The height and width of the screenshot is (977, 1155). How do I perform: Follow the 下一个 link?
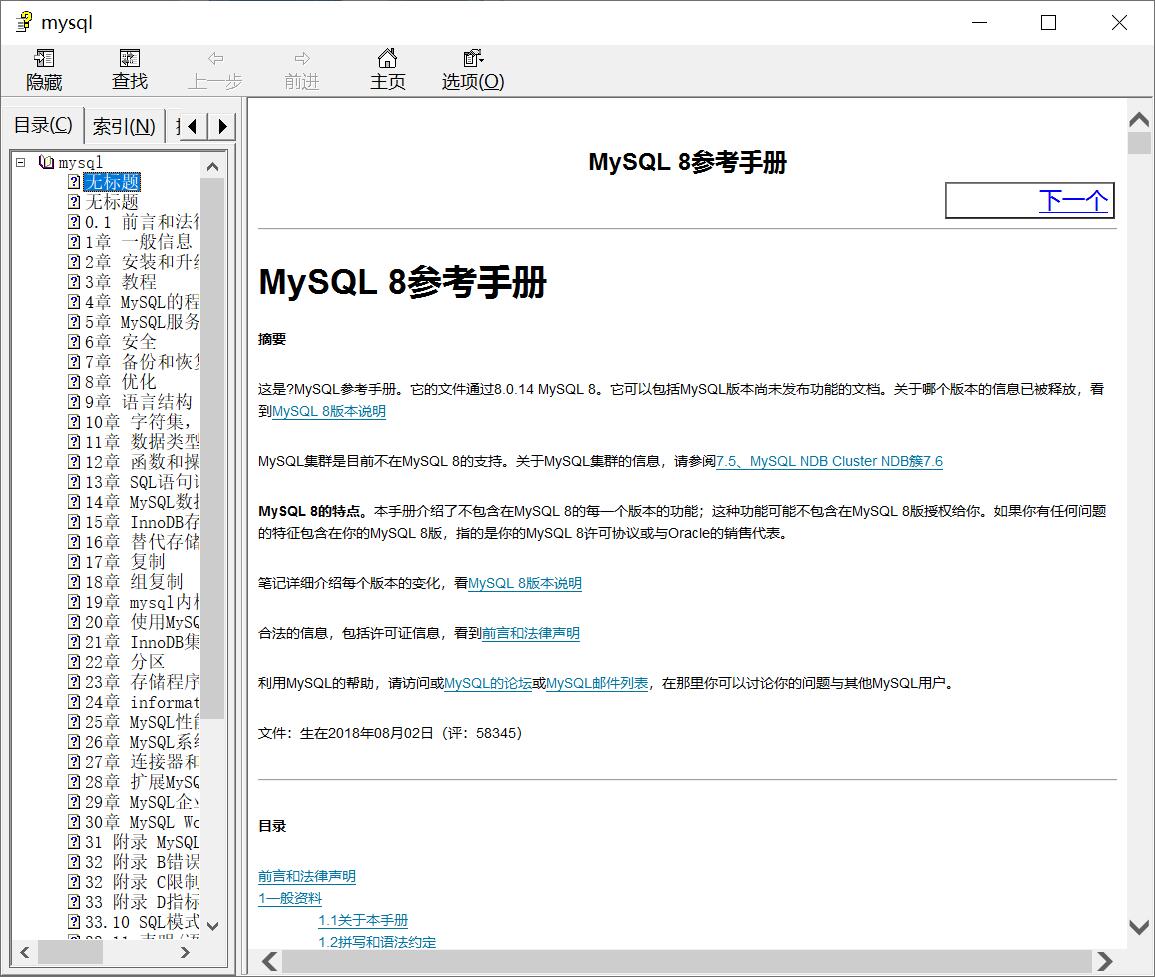(x=1074, y=200)
